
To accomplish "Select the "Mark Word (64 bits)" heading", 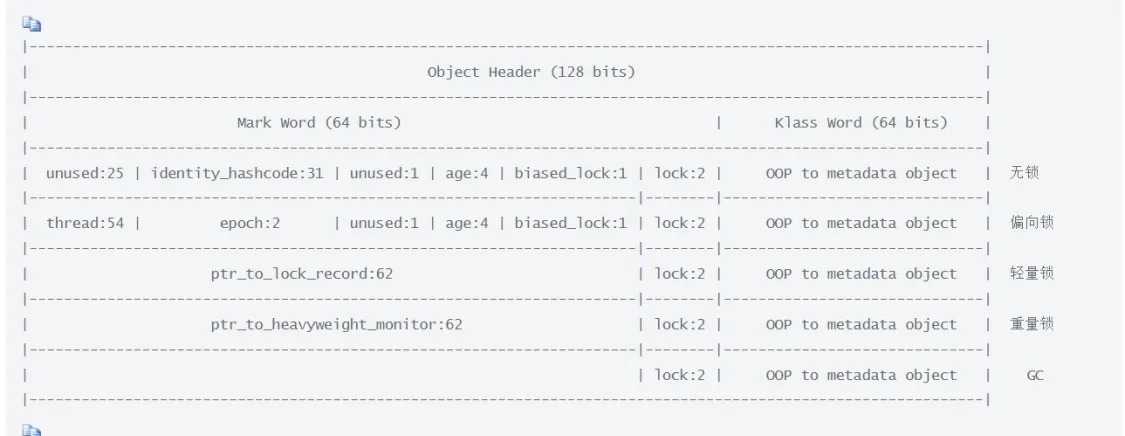I will point(318,123).
